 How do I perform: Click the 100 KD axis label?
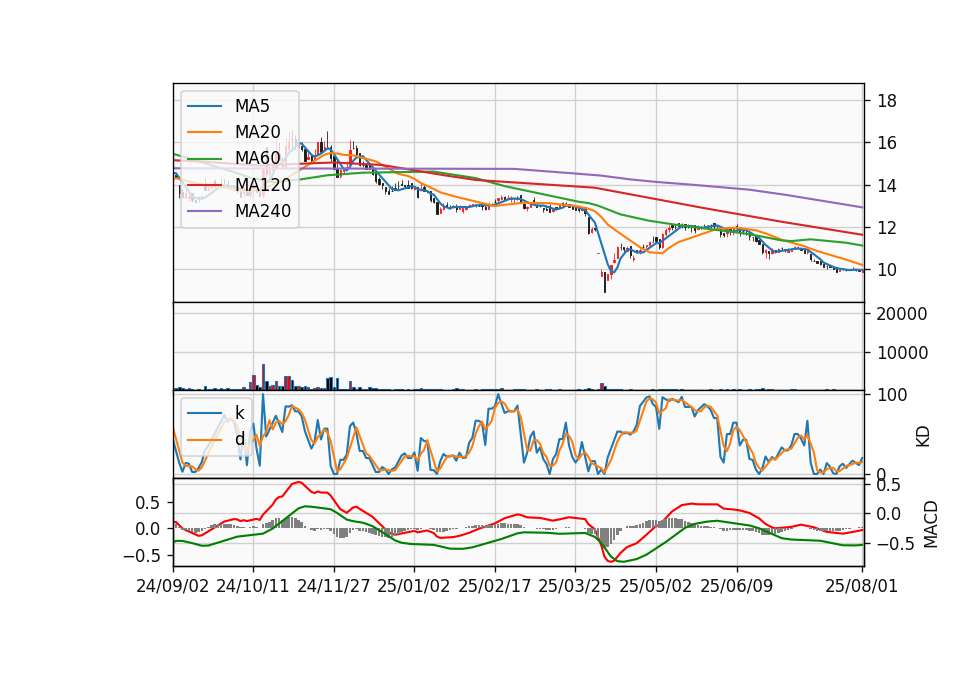(x=892, y=395)
